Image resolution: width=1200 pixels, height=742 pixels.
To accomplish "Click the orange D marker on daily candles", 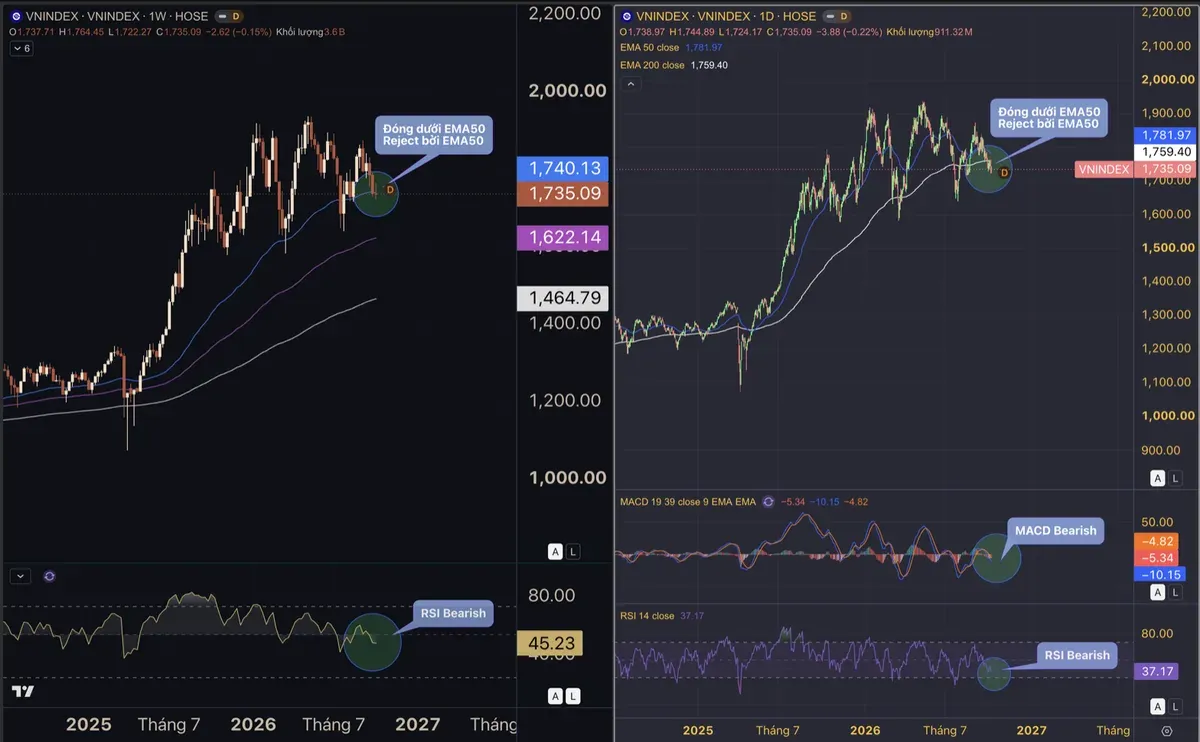I will click(x=1004, y=173).
